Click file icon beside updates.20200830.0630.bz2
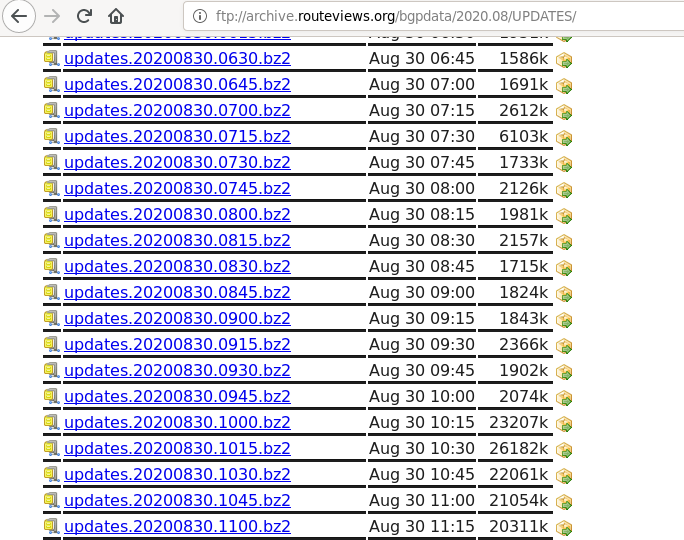 click(x=51, y=58)
